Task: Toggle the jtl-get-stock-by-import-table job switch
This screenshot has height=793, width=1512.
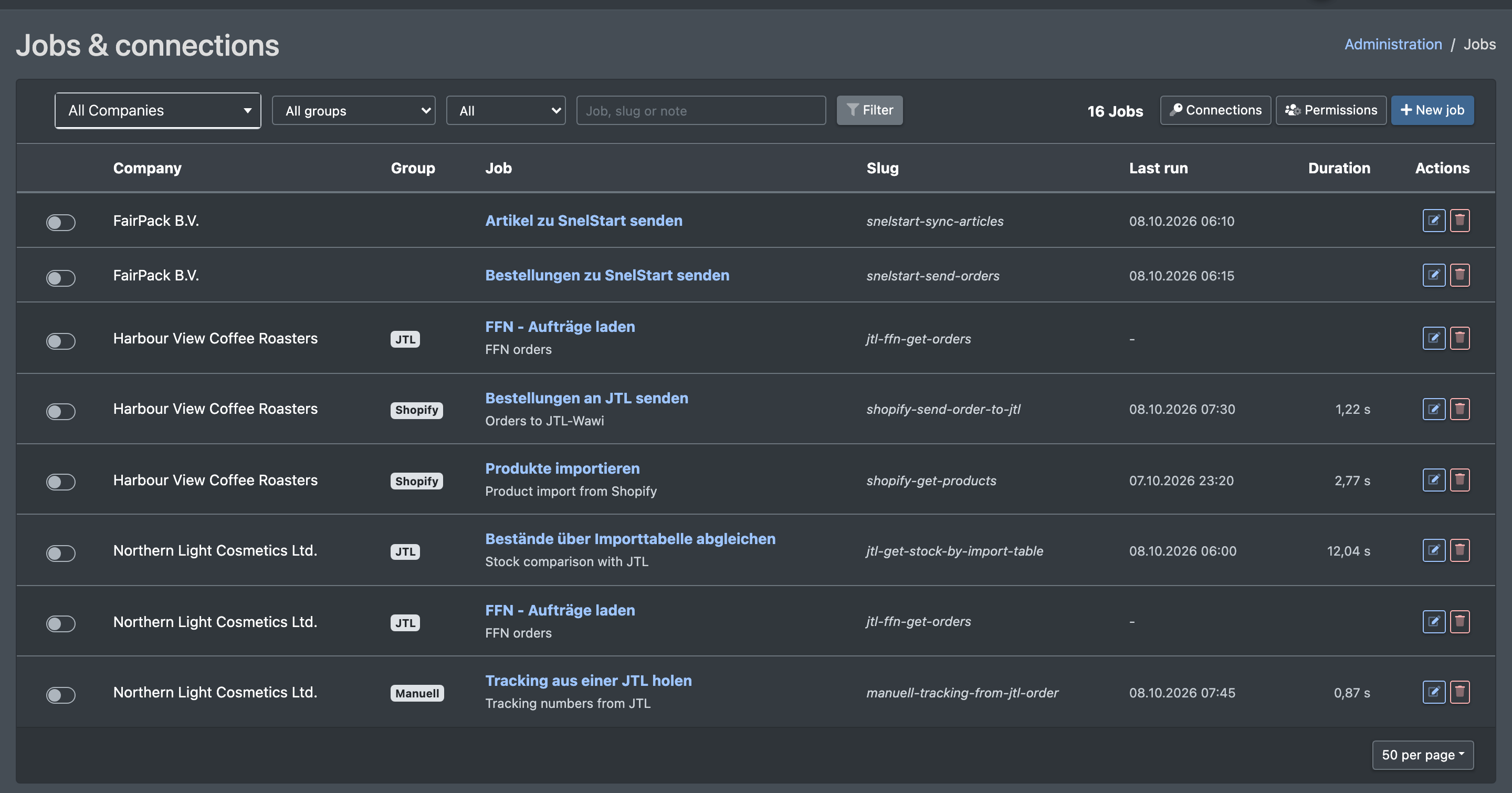Action: point(61,553)
